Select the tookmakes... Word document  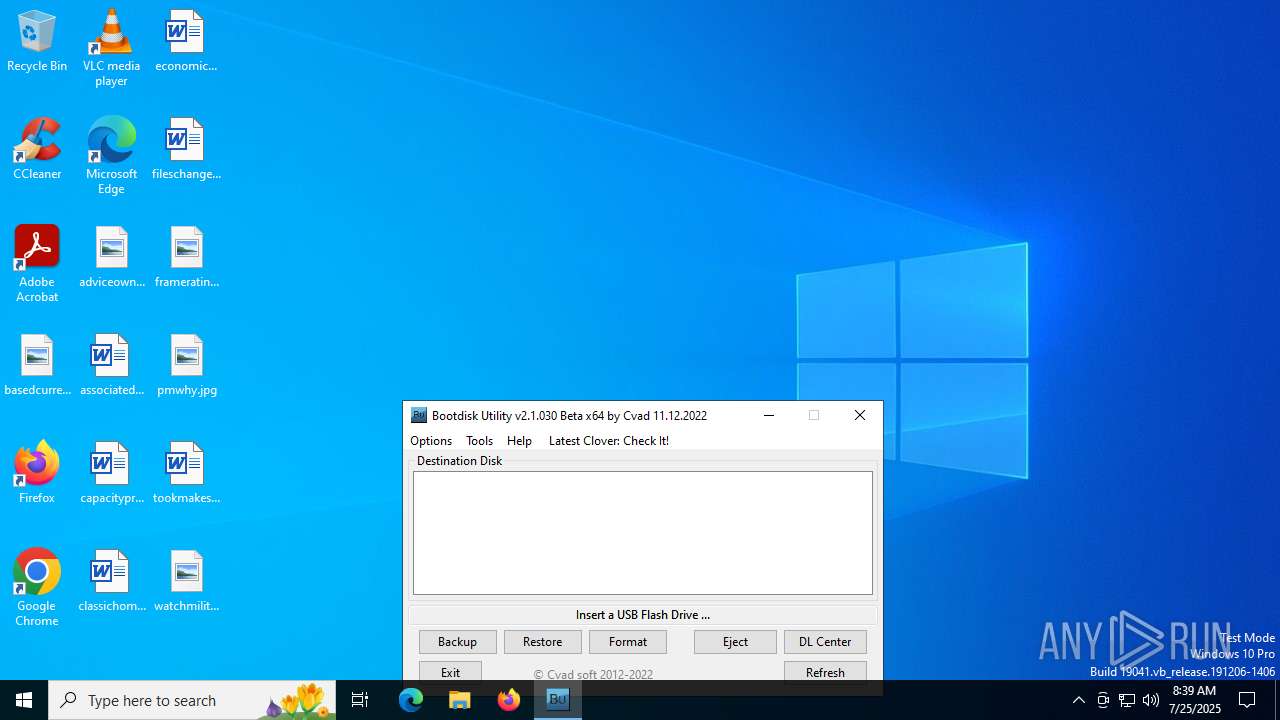coord(186,473)
